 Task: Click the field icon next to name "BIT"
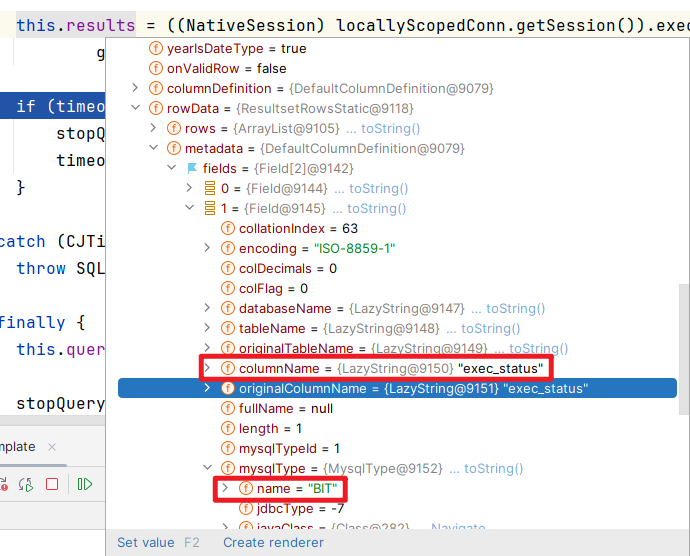pos(246,489)
